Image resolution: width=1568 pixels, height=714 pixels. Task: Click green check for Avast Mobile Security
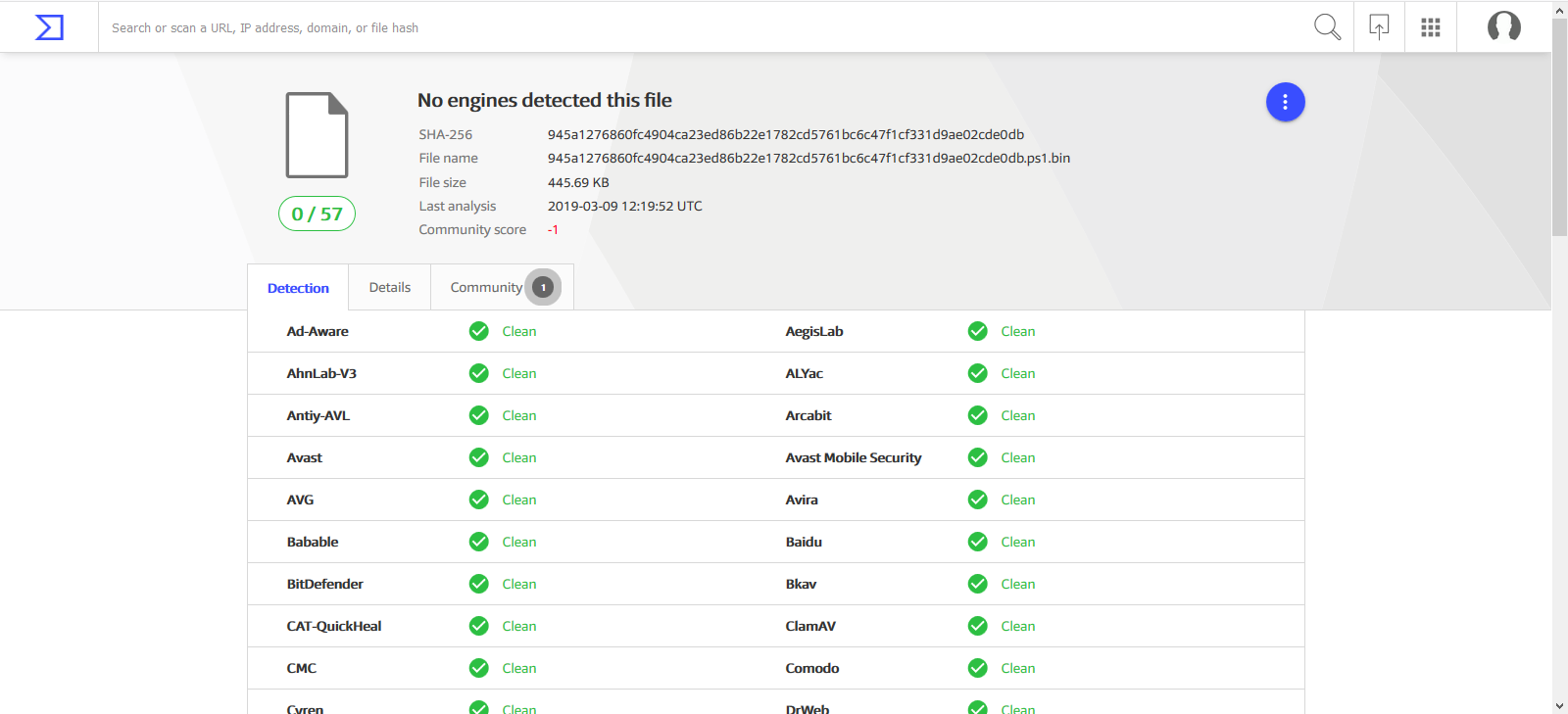(977, 457)
